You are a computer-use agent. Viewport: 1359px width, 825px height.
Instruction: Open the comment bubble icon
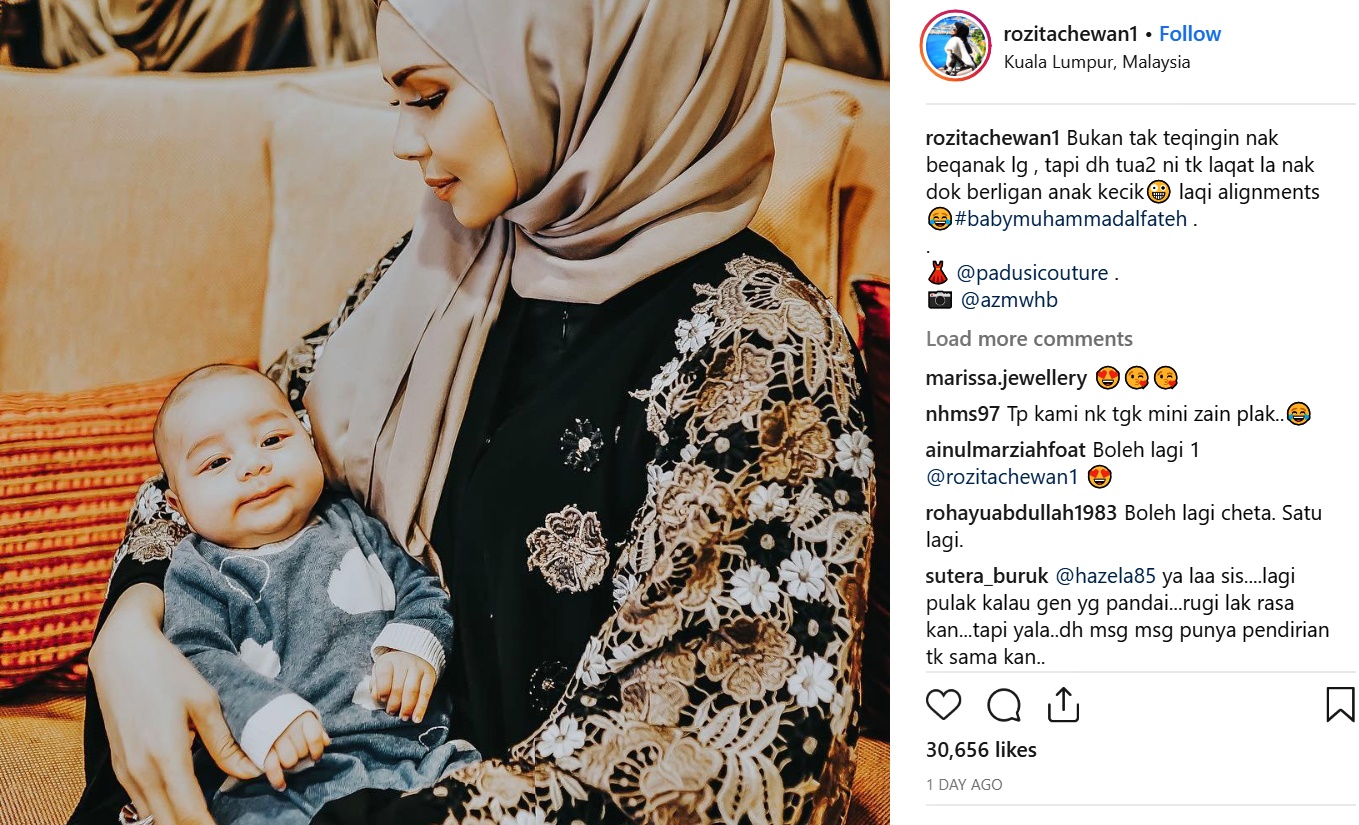click(x=1003, y=705)
